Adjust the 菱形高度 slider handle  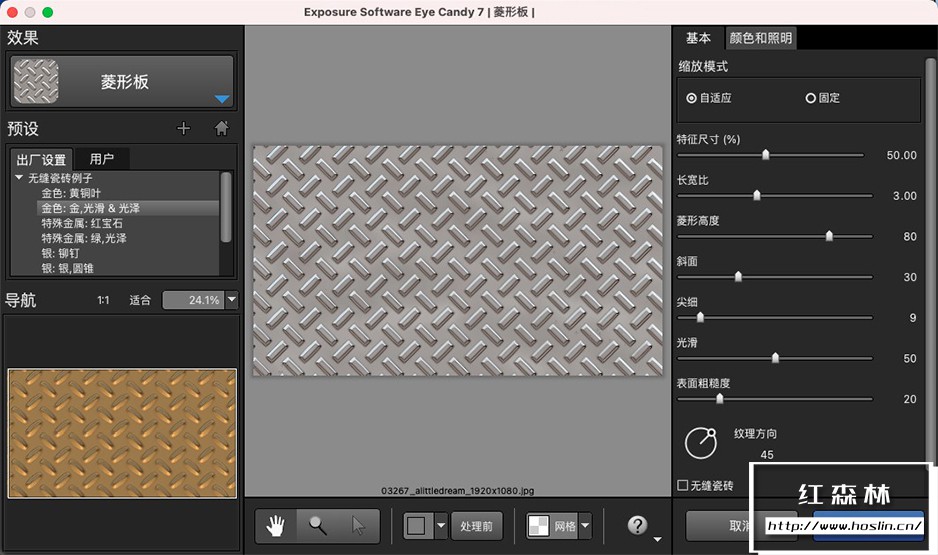pyautogui.click(x=829, y=236)
